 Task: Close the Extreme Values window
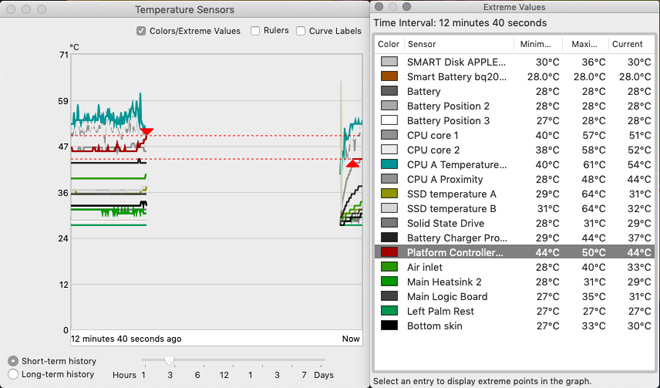click(378, 7)
